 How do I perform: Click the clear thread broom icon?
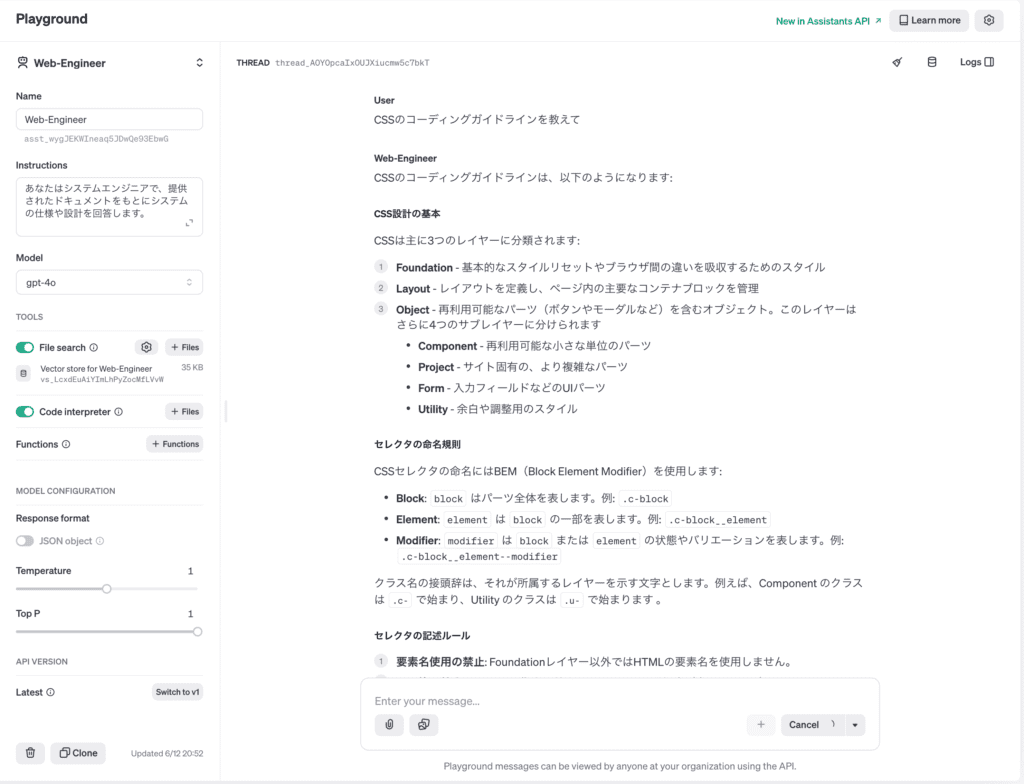897,62
